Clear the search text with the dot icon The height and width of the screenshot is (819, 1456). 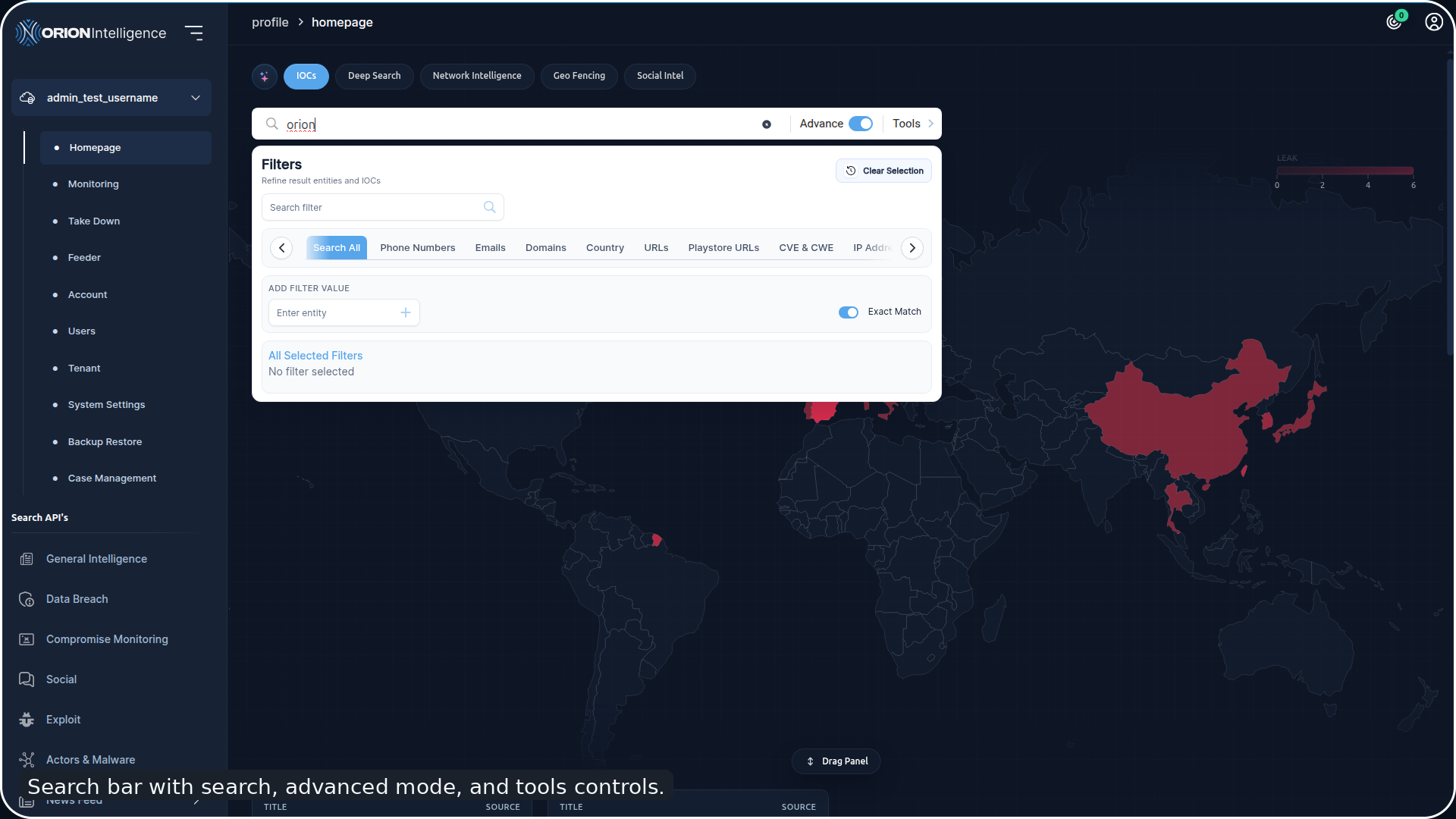coord(767,124)
